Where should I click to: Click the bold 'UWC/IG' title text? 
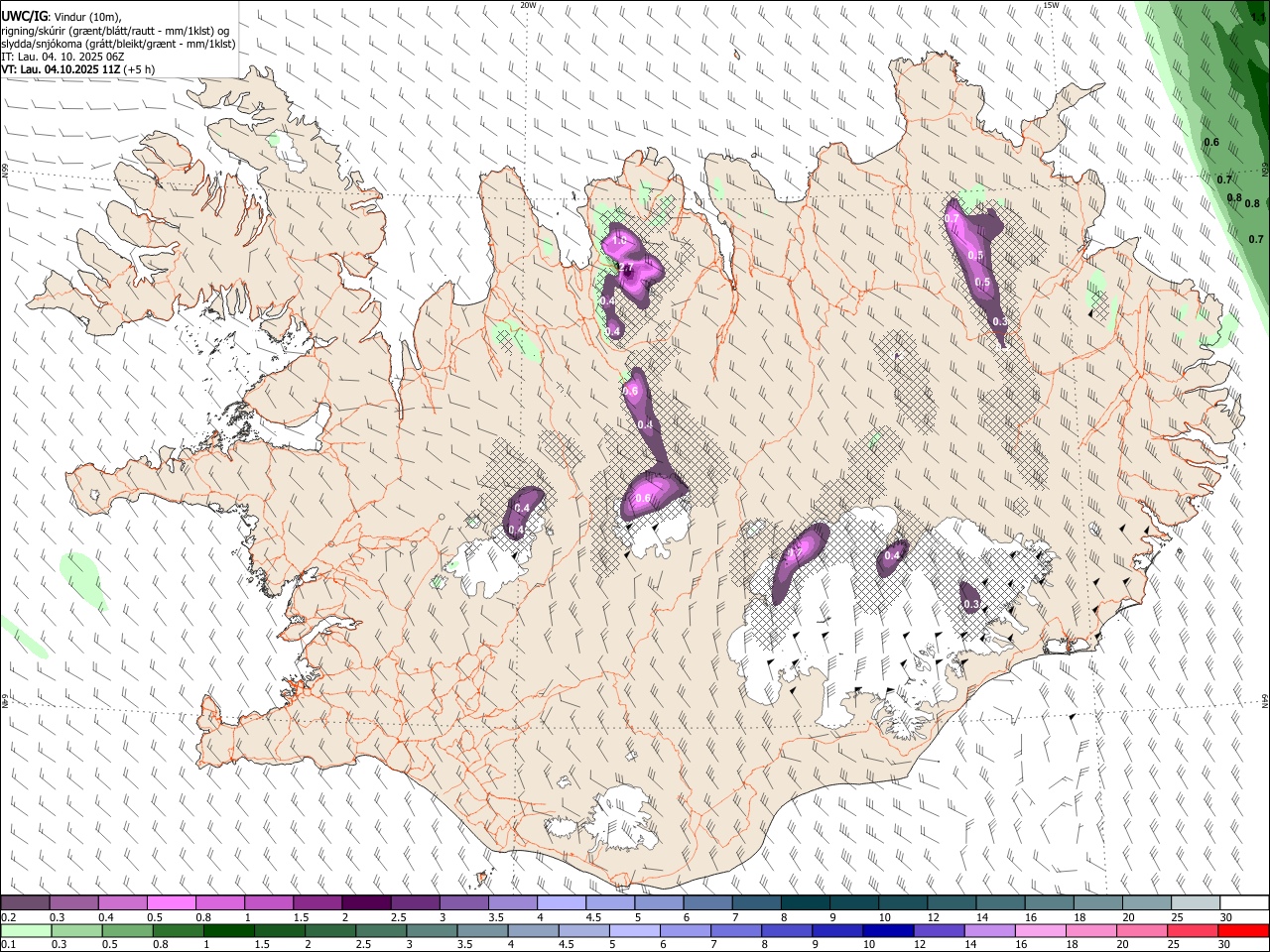tap(24, 17)
